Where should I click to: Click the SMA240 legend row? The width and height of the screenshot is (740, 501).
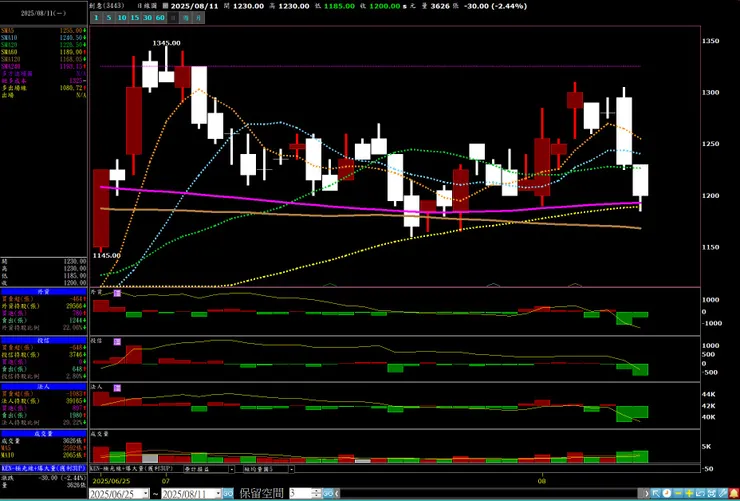coord(43,67)
